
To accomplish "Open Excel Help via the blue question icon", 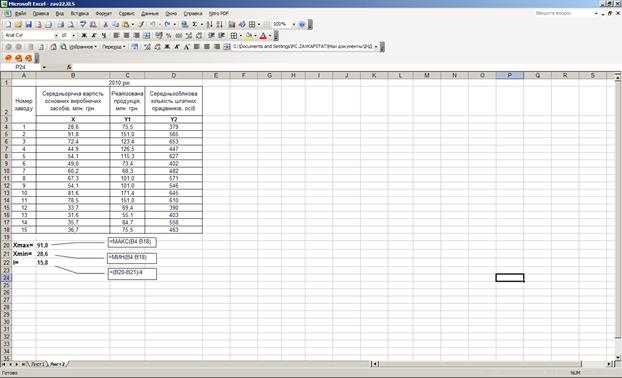I will (302, 25).
